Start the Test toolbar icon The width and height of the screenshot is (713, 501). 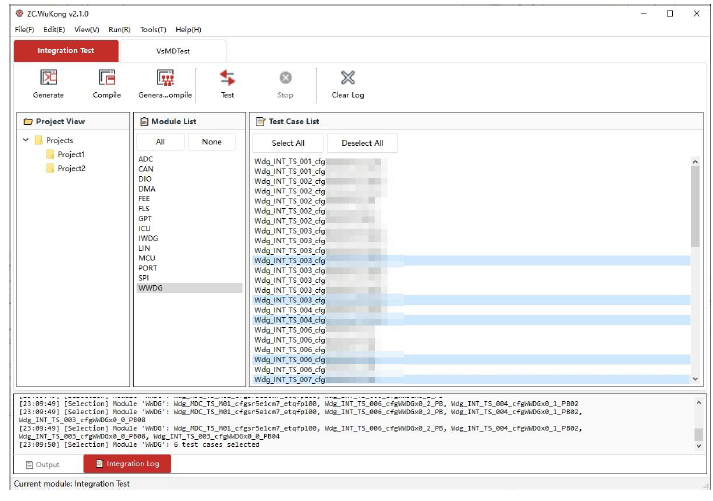[x=227, y=78]
